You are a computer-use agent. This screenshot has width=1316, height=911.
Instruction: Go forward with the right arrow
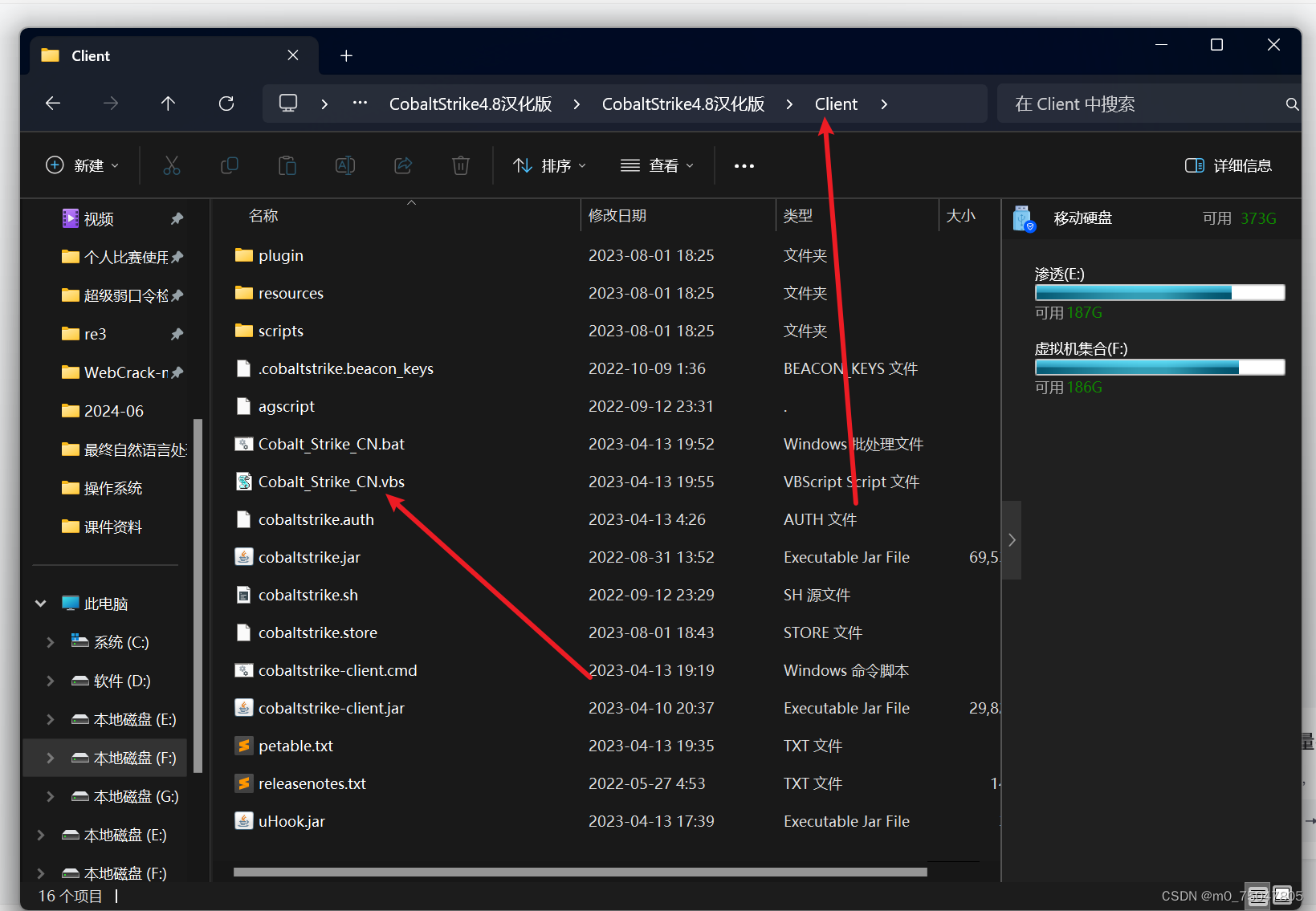coord(111,104)
